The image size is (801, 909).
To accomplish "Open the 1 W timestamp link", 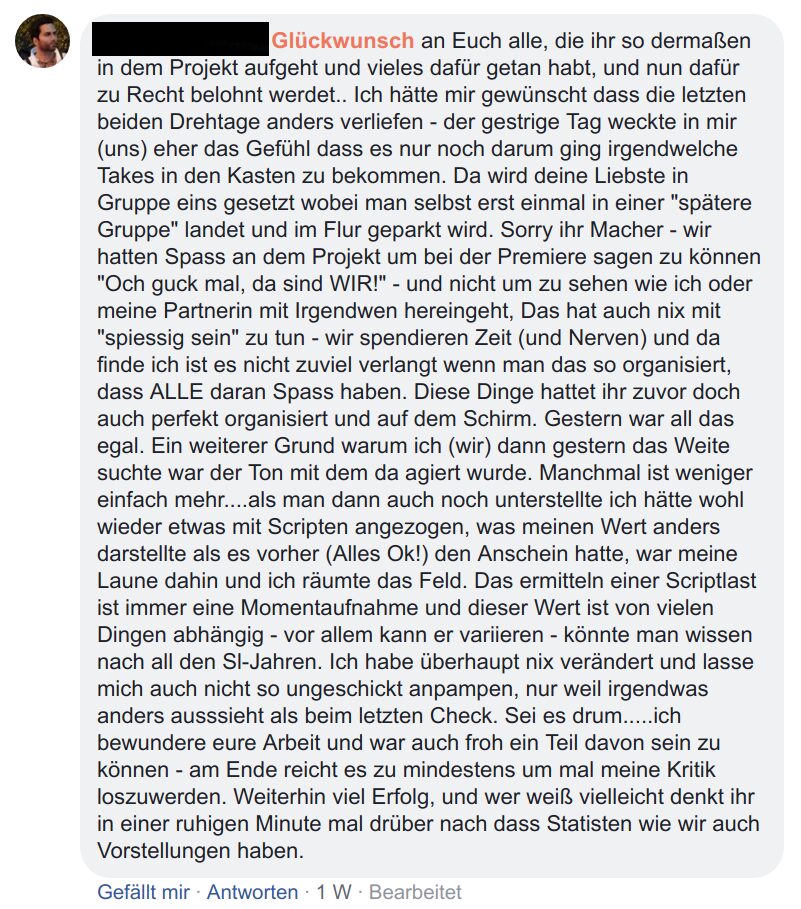I will 334,892.
